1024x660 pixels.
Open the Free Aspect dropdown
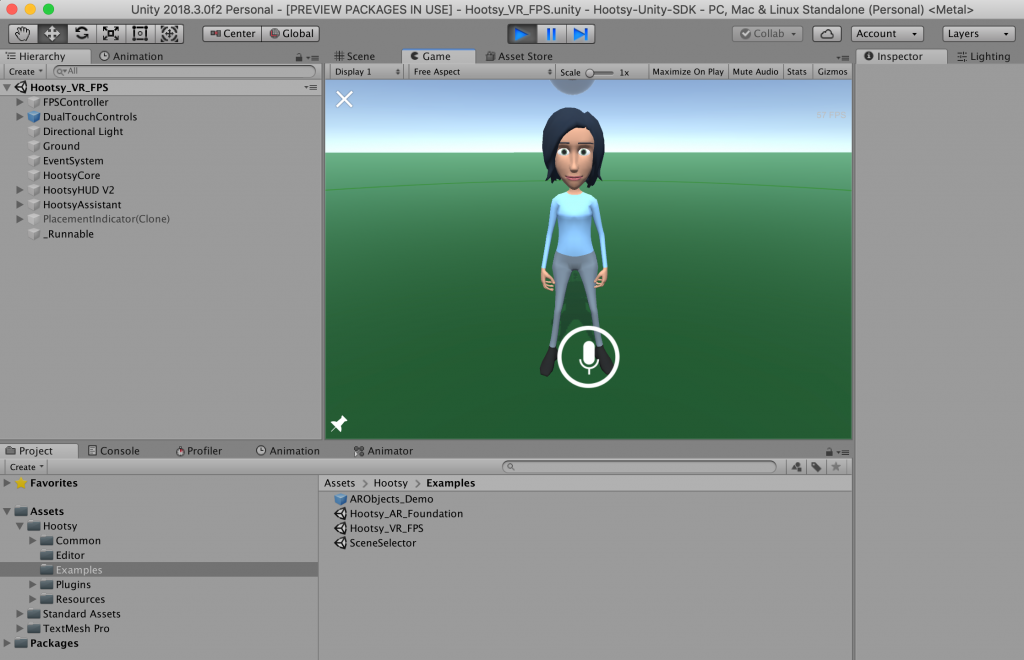pos(482,72)
